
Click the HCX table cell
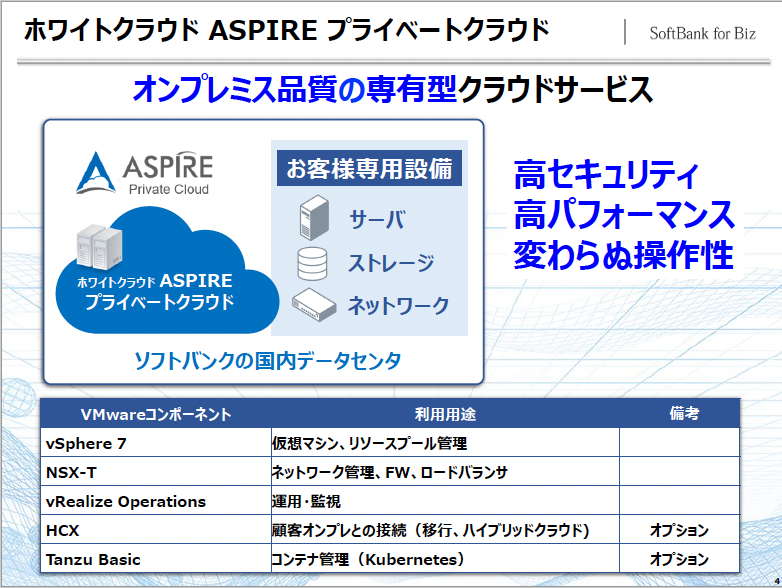(x=156, y=530)
